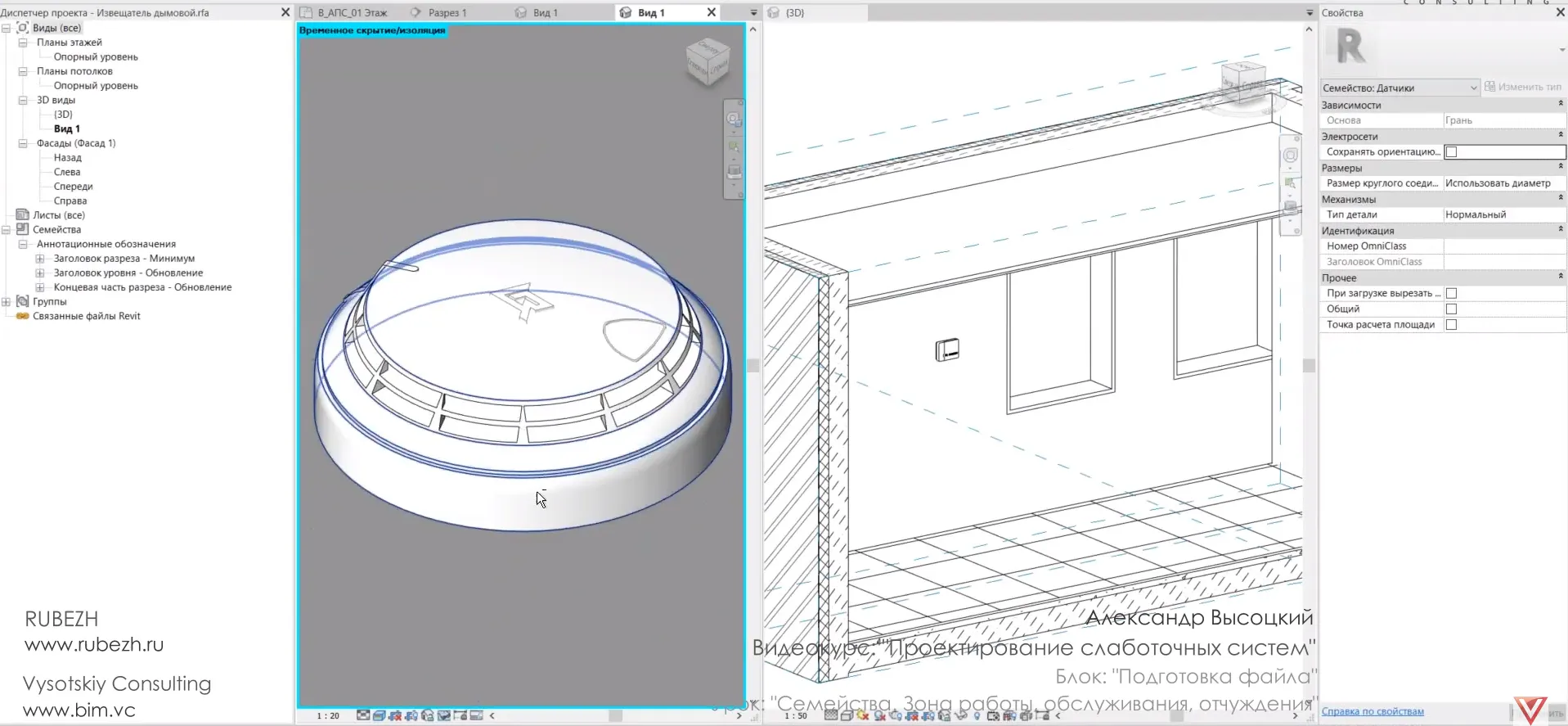Click the 1 : 20 view scale button
The image size is (1568, 726).
[x=328, y=715]
